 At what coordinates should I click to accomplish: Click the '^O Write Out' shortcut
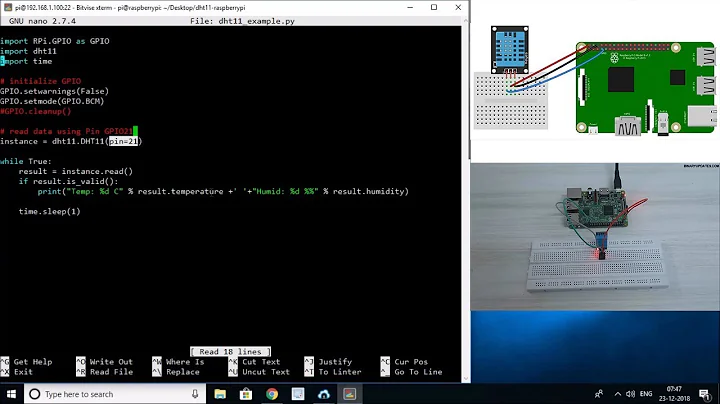pyautogui.click(x=104, y=362)
